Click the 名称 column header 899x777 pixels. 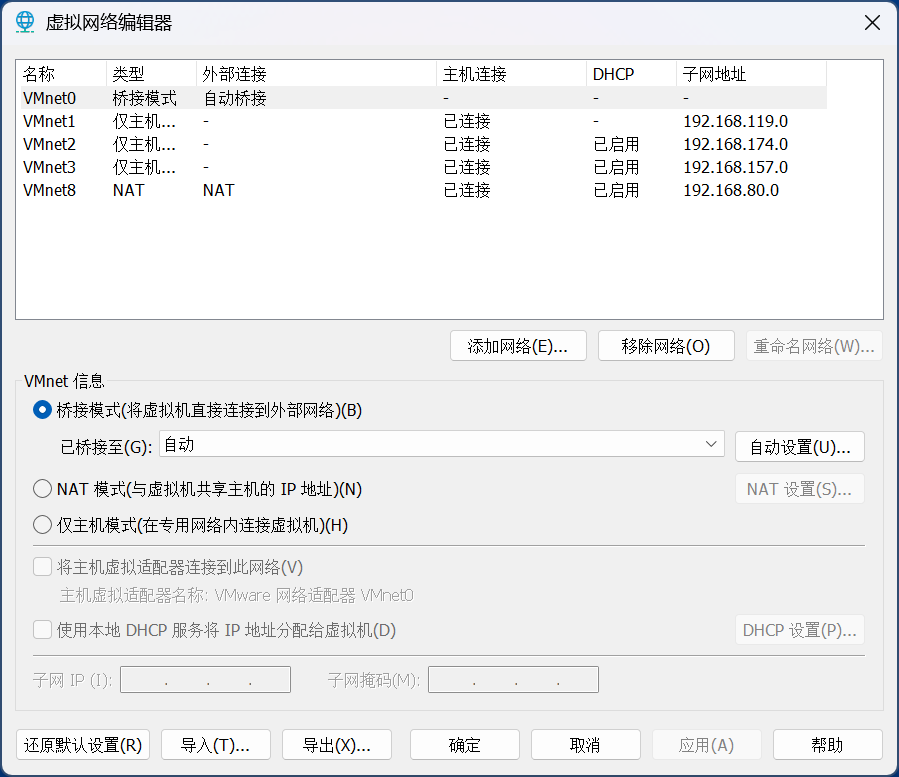tap(61, 74)
